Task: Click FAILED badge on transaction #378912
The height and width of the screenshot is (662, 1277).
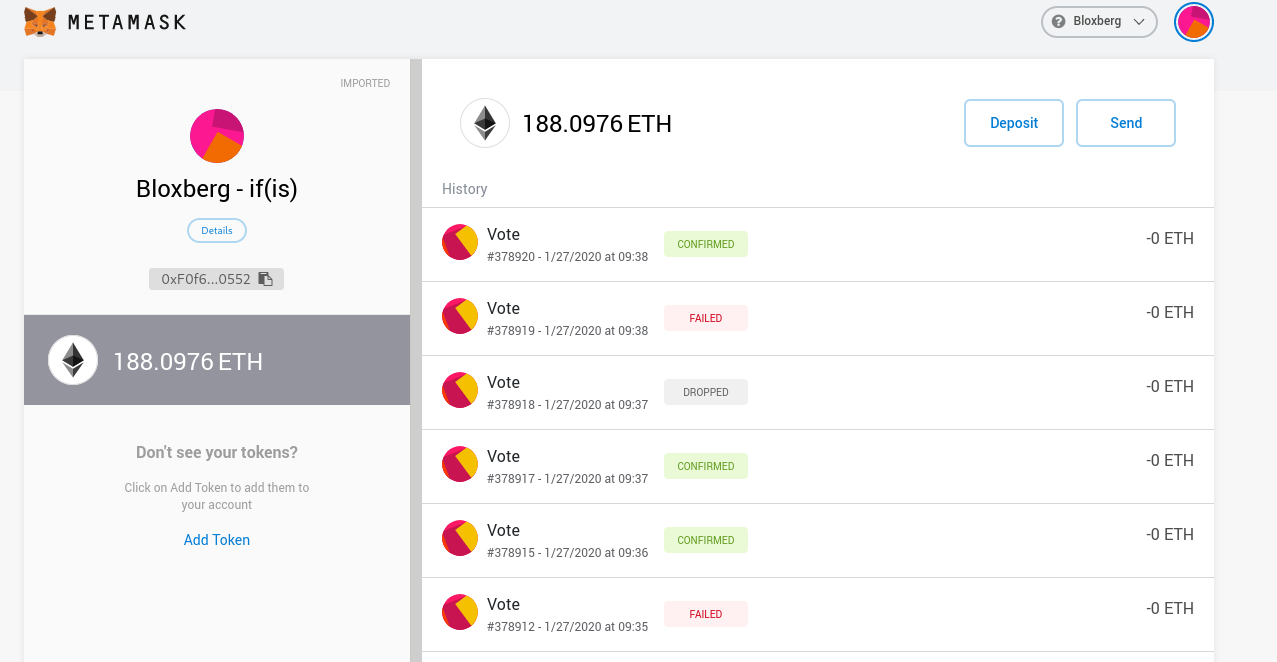Action: point(706,614)
